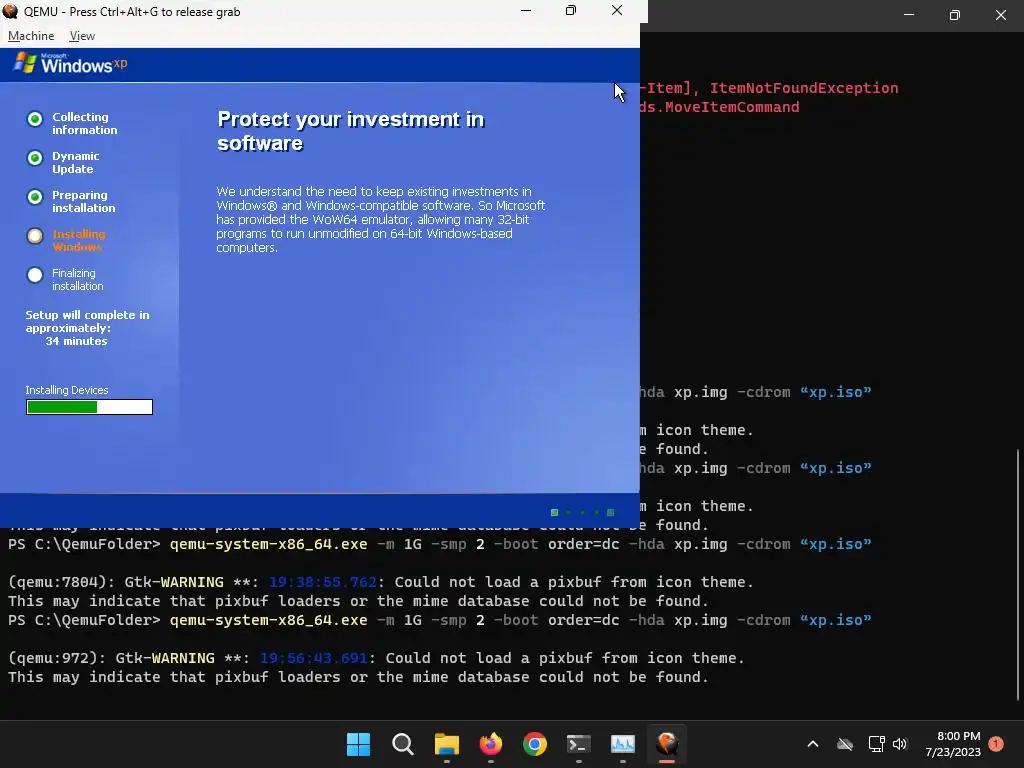Click the Collecting information step indicator
Image resolution: width=1024 pixels, height=768 pixels.
35,119
